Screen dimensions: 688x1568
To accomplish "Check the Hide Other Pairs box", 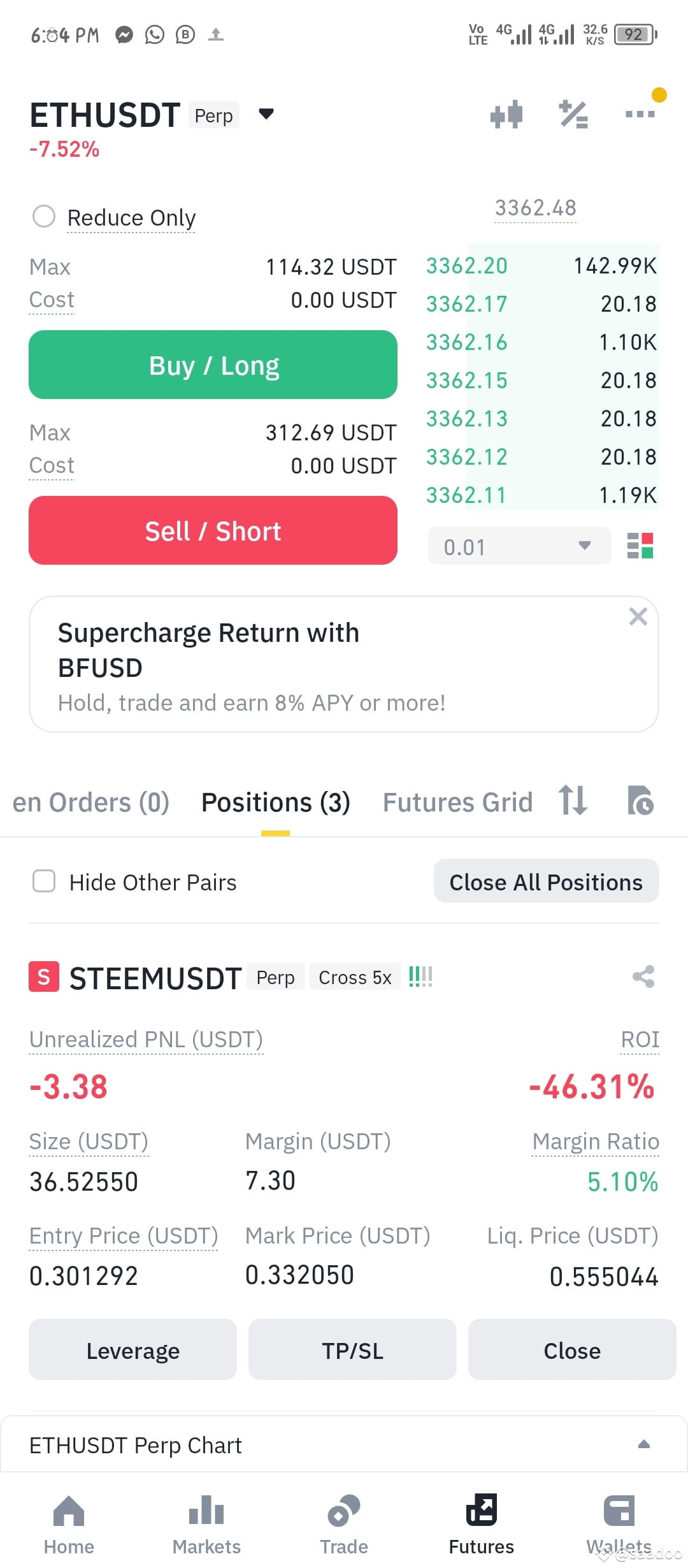I will (x=44, y=882).
